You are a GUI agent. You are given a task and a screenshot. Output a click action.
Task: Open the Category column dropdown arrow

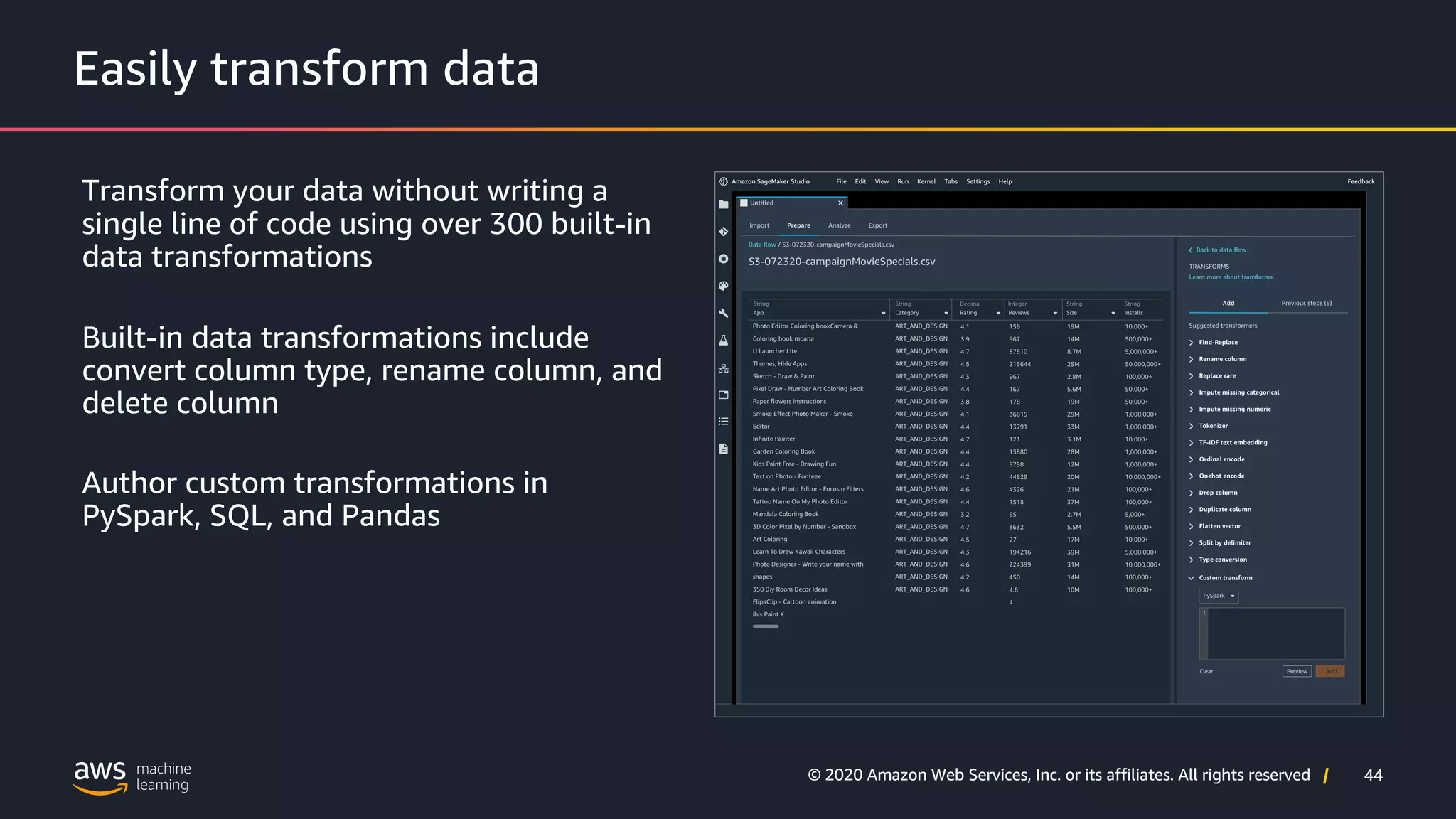pyautogui.click(x=946, y=314)
